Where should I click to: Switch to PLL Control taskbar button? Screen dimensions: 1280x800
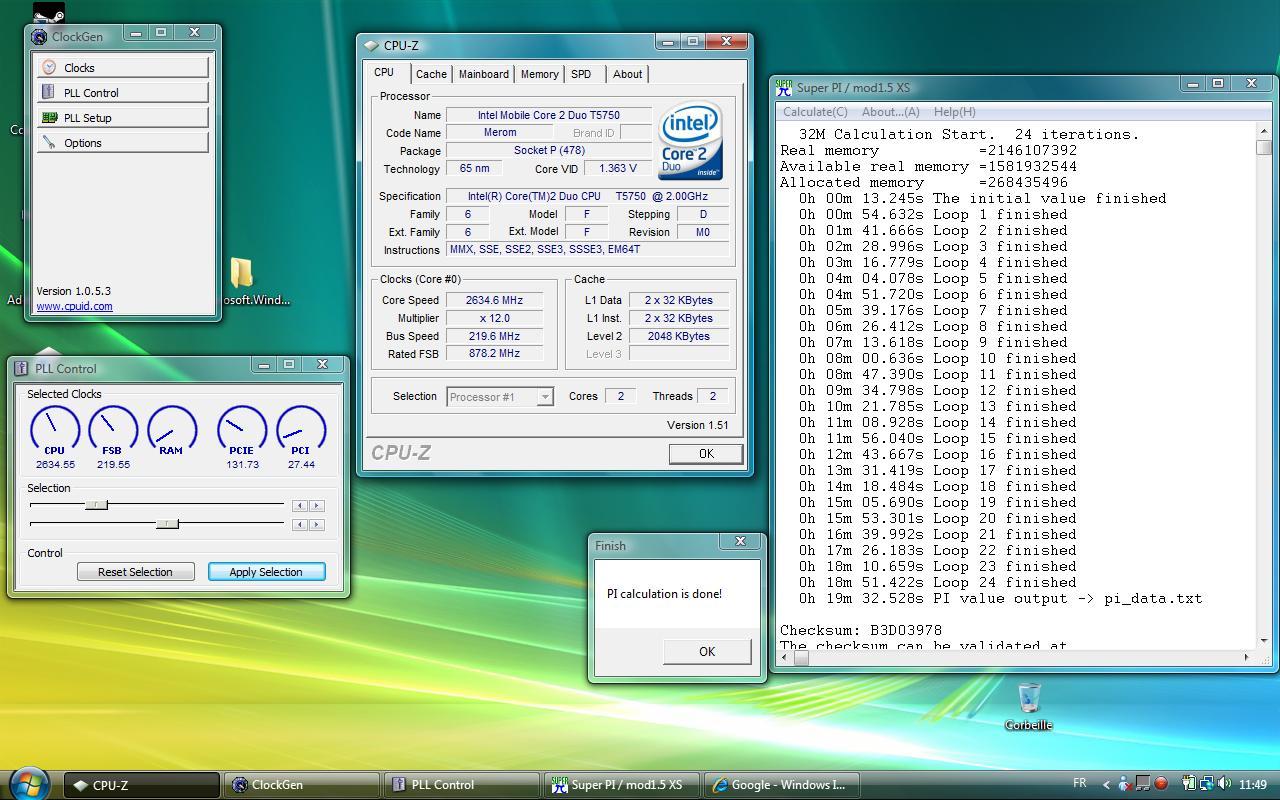(x=462, y=785)
